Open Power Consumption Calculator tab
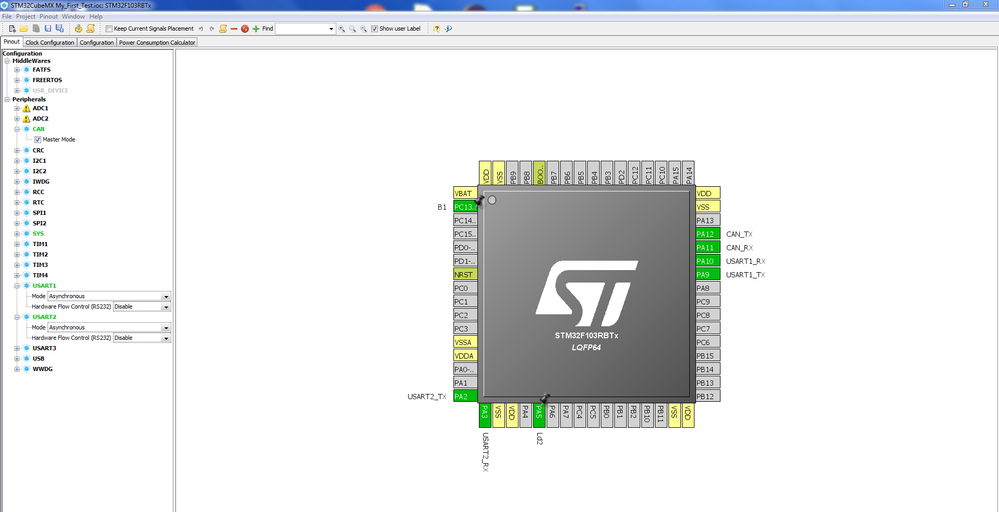 pyautogui.click(x=157, y=43)
